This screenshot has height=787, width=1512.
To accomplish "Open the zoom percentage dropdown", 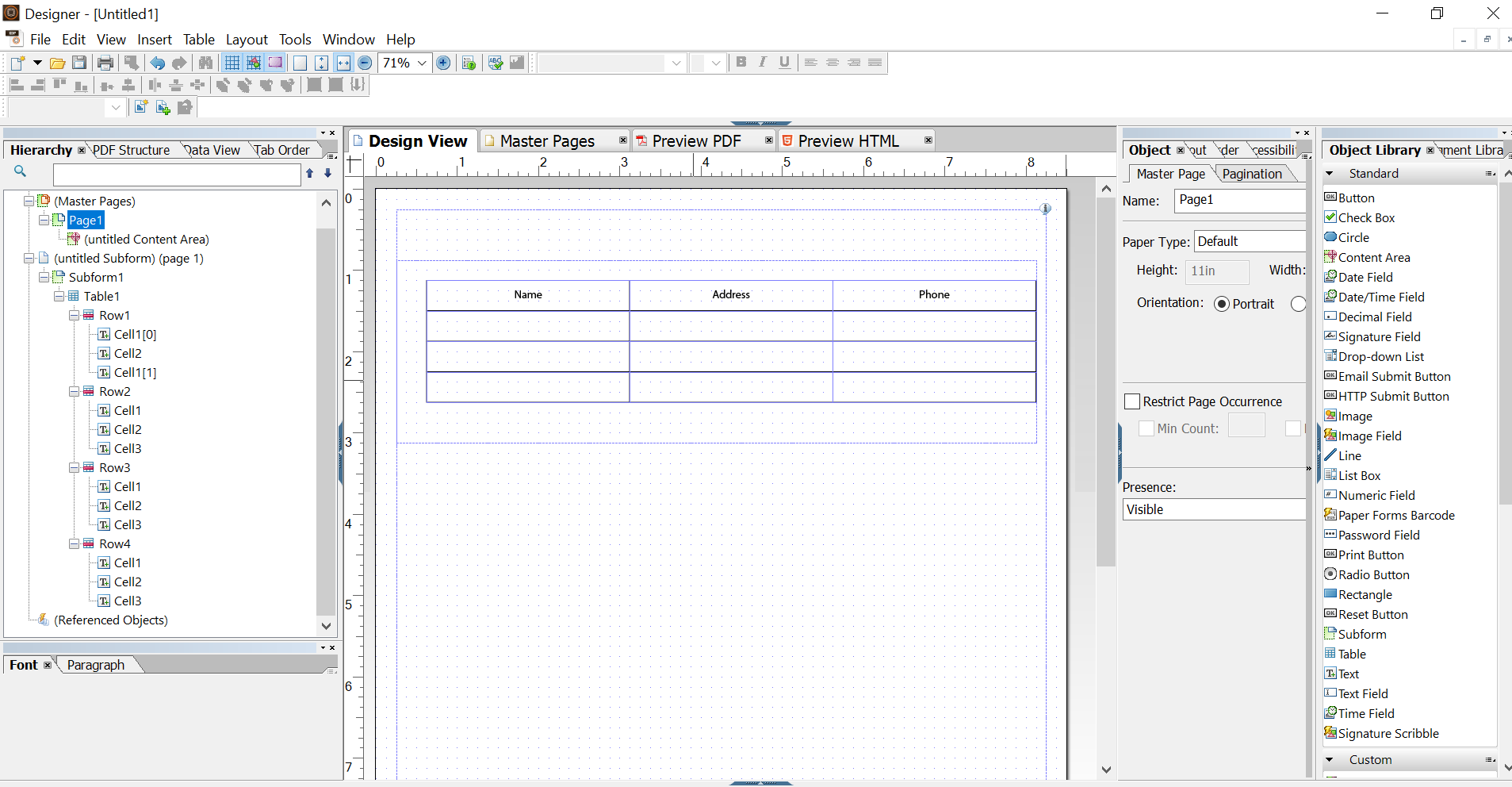I will click(x=423, y=63).
